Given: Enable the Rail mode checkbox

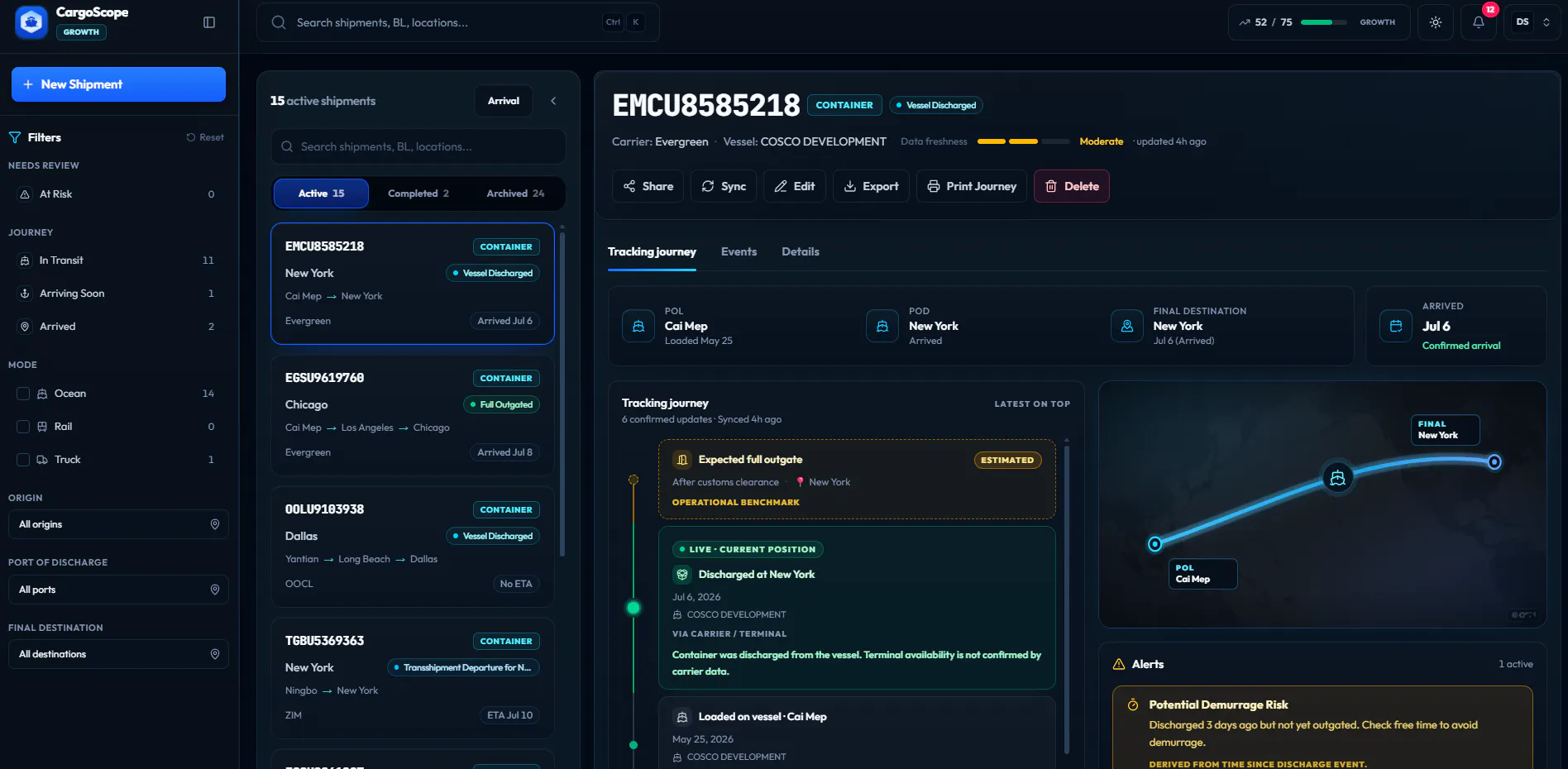Looking at the screenshot, I should [23, 427].
